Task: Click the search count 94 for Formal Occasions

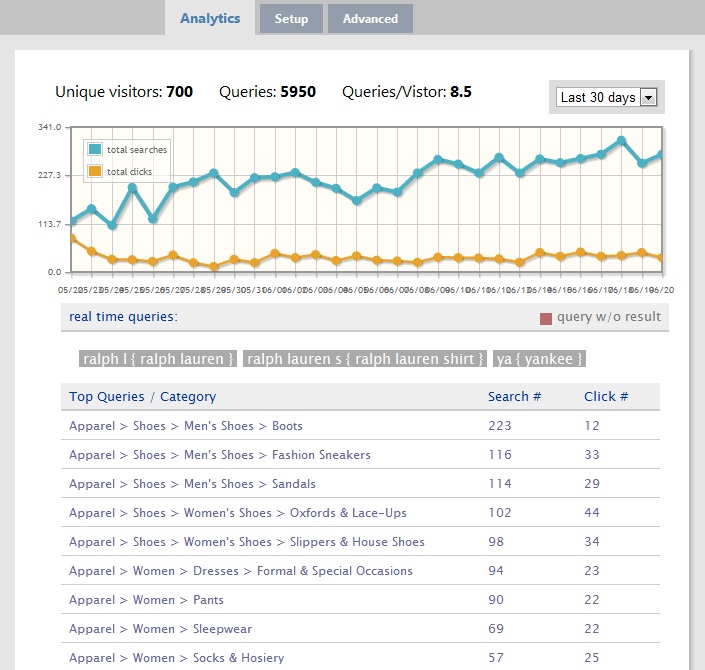Action: coord(496,571)
